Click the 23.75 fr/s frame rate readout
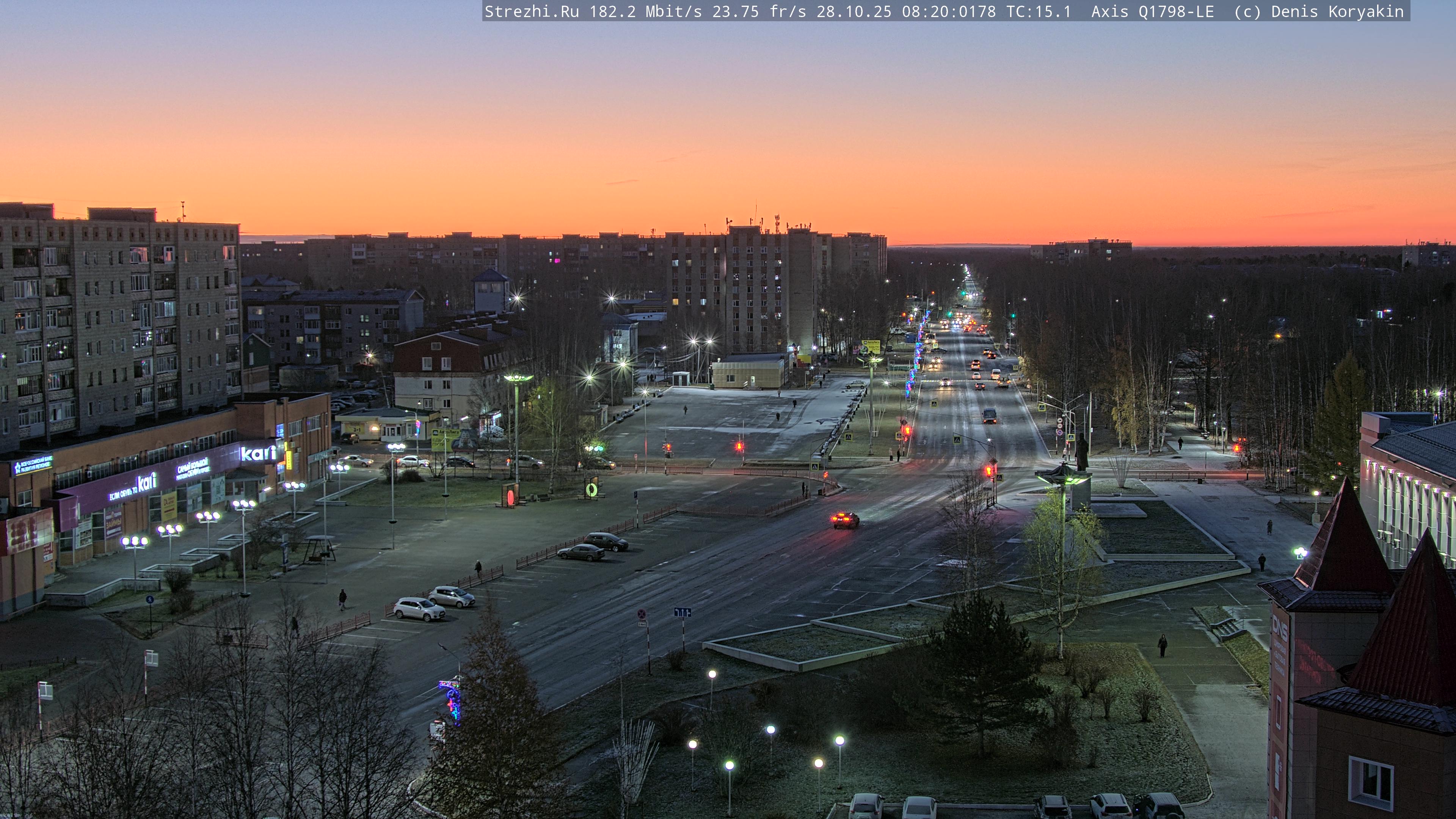Image resolution: width=1456 pixels, height=819 pixels. point(758,11)
